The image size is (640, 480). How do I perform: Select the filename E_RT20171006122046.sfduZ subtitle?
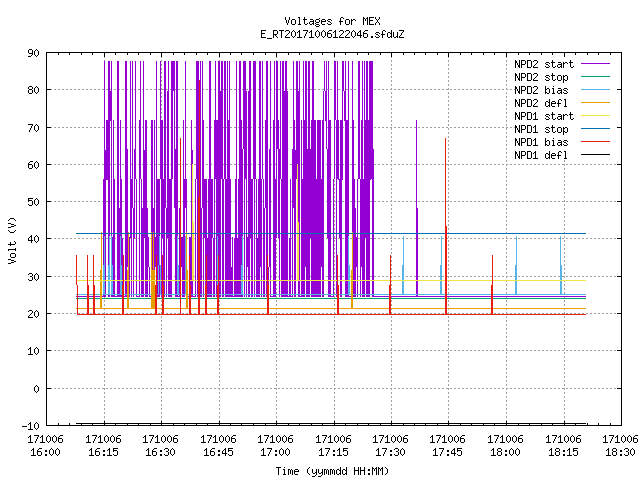pyautogui.click(x=332, y=34)
